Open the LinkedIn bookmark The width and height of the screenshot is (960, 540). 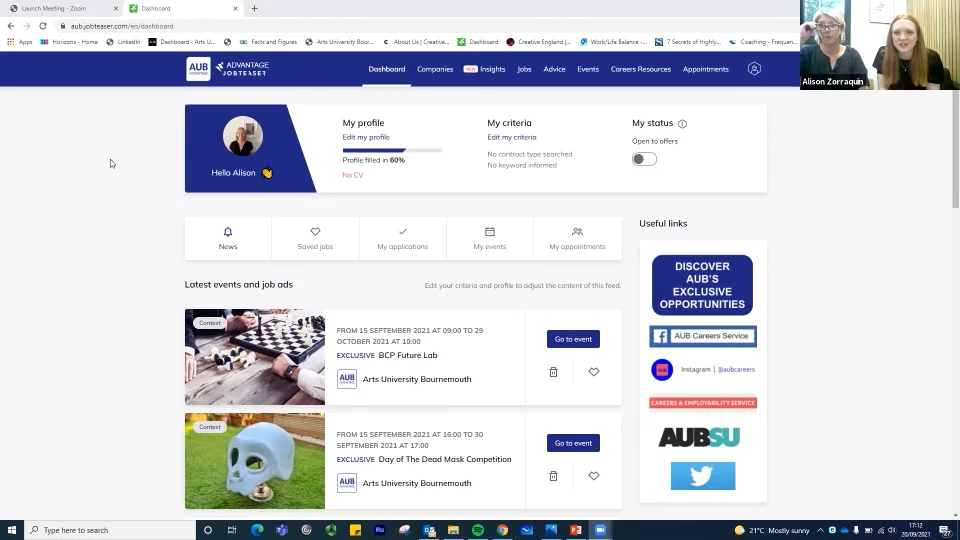click(x=123, y=42)
